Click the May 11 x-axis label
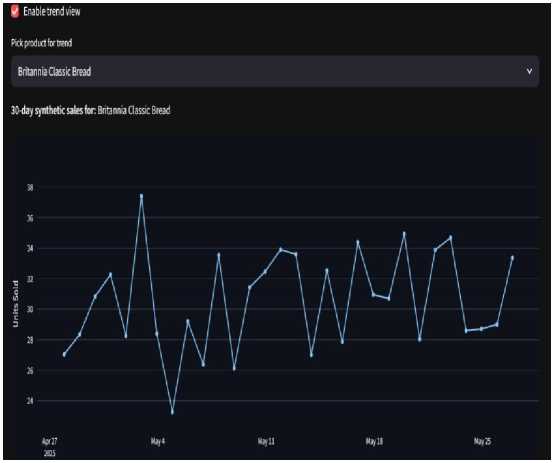The width and height of the screenshot is (554, 463). [266, 441]
